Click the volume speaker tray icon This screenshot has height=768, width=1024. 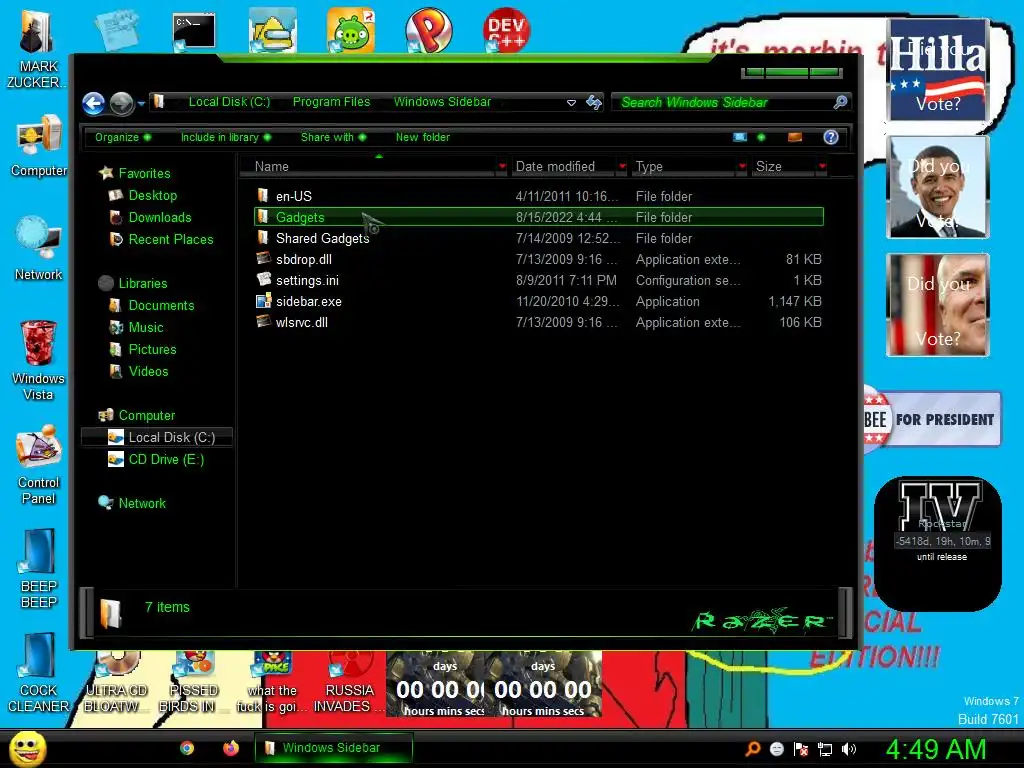pyautogui.click(x=848, y=749)
